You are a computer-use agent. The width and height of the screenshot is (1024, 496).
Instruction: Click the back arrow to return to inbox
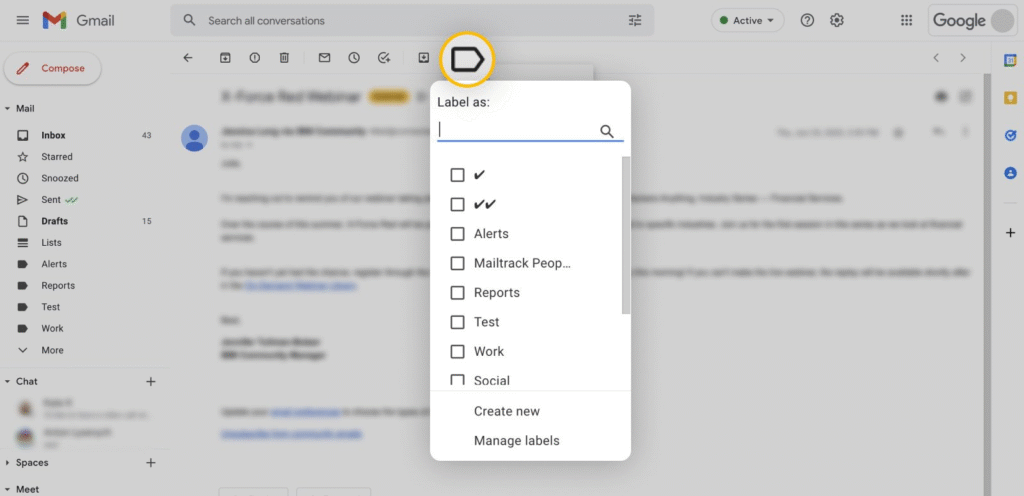(x=188, y=58)
